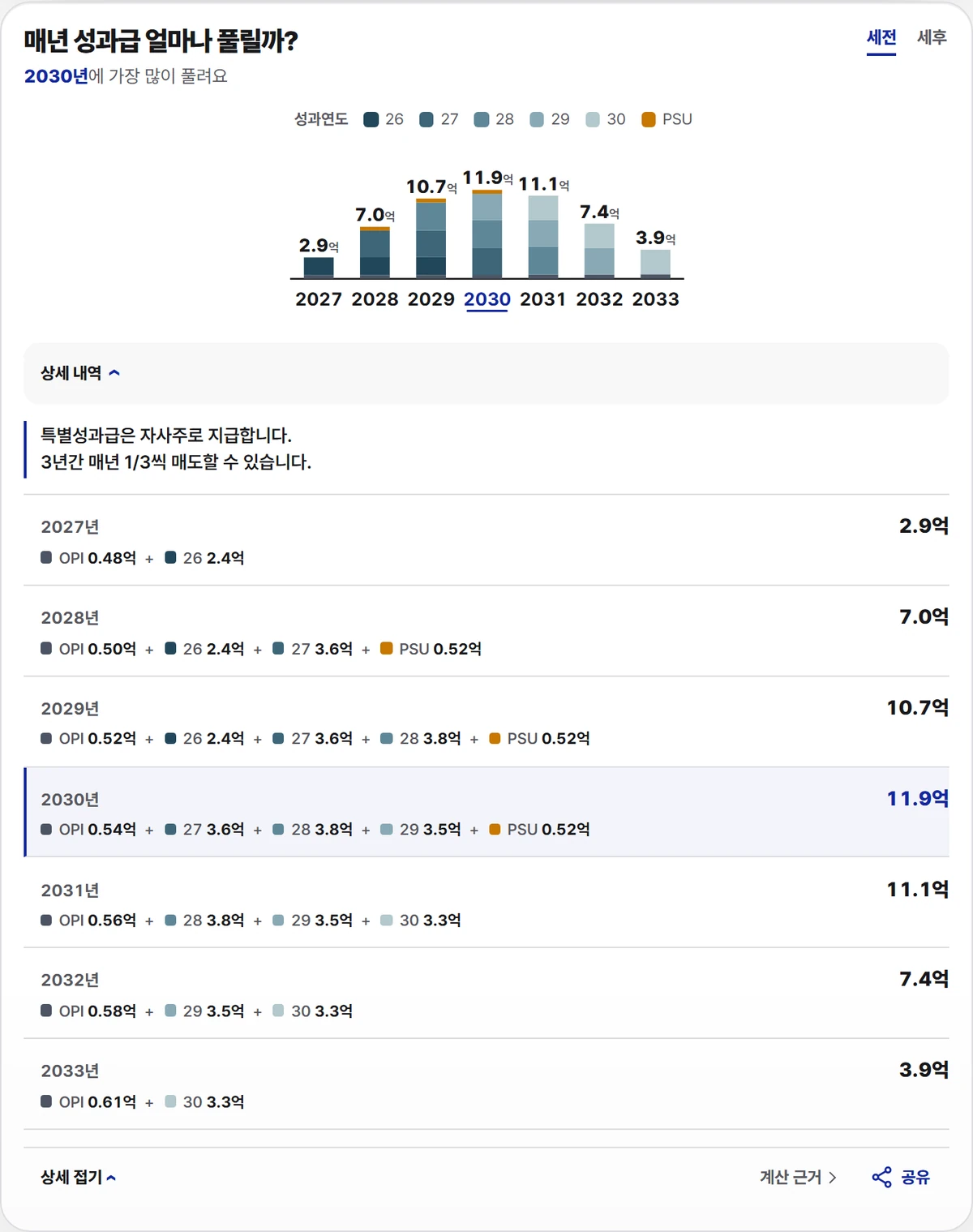Click 29 3.5억 in 2030년 row
Screen dimensions: 973x1232
pos(420,829)
